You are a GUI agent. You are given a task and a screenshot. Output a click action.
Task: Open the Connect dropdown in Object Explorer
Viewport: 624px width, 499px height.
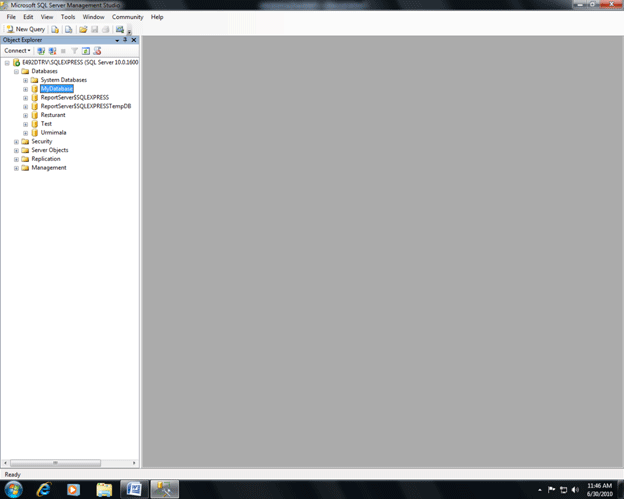(x=17, y=51)
